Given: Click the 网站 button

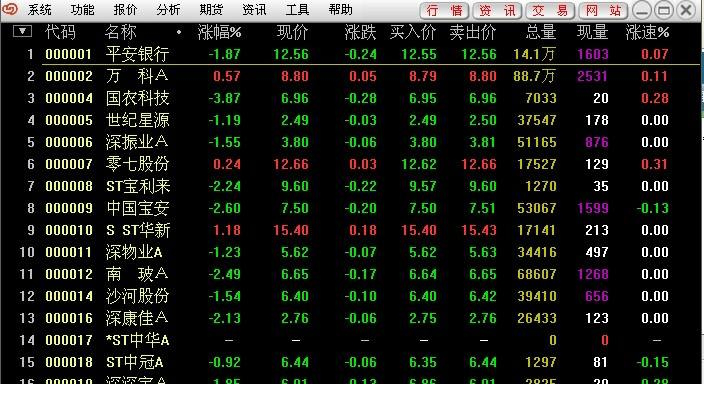Looking at the screenshot, I should [603, 10].
